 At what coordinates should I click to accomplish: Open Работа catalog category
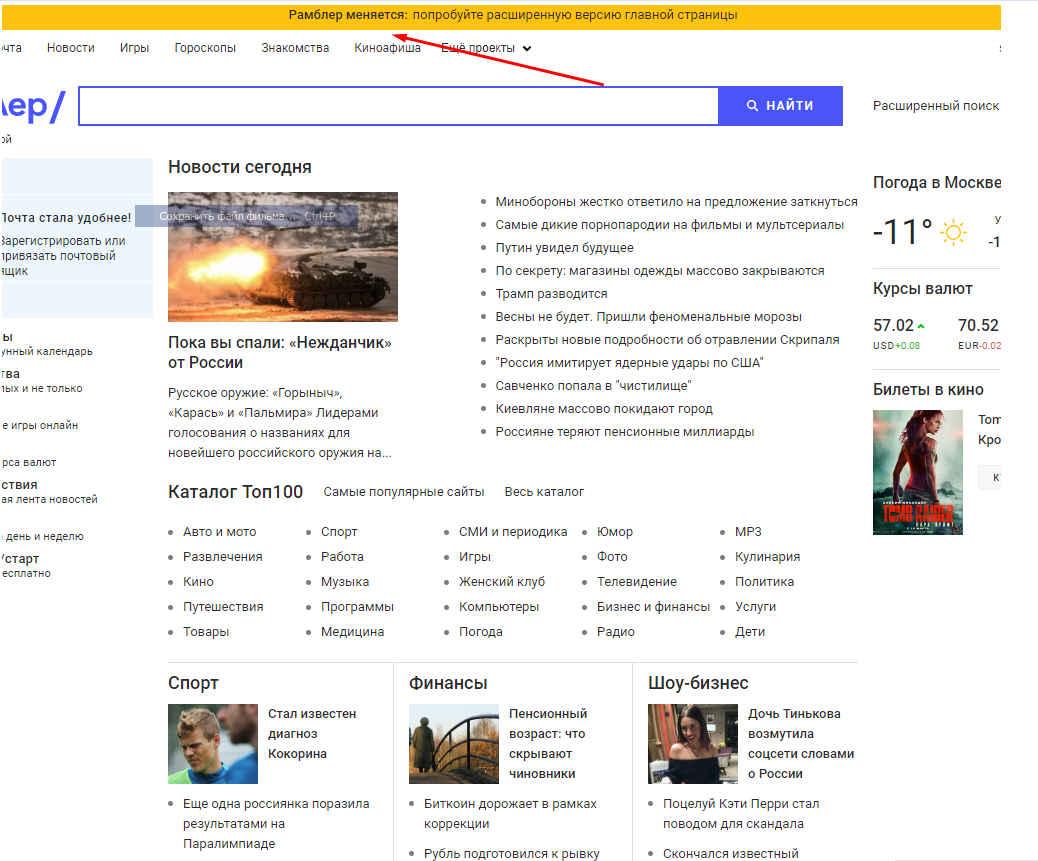click(342, 557)
